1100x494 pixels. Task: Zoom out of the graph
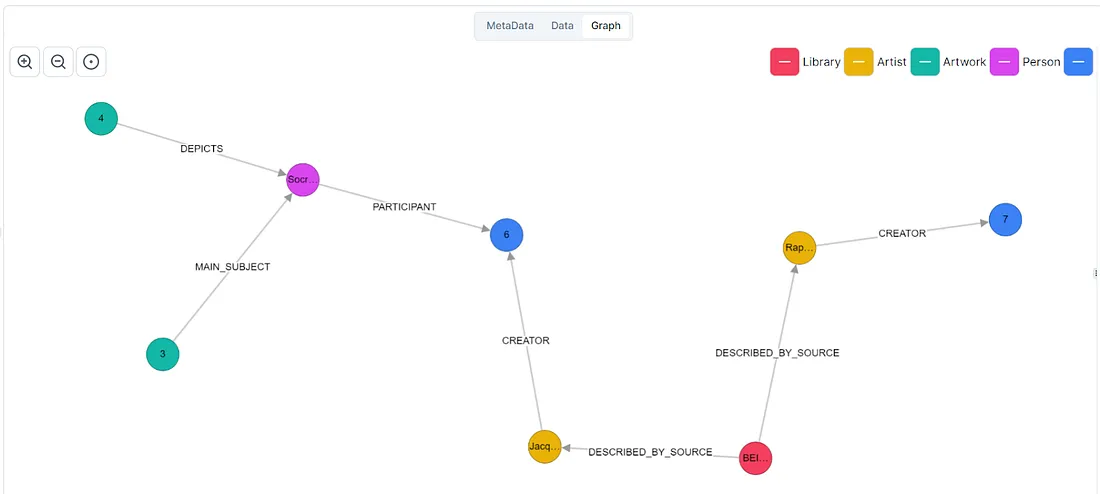(58, 62)
